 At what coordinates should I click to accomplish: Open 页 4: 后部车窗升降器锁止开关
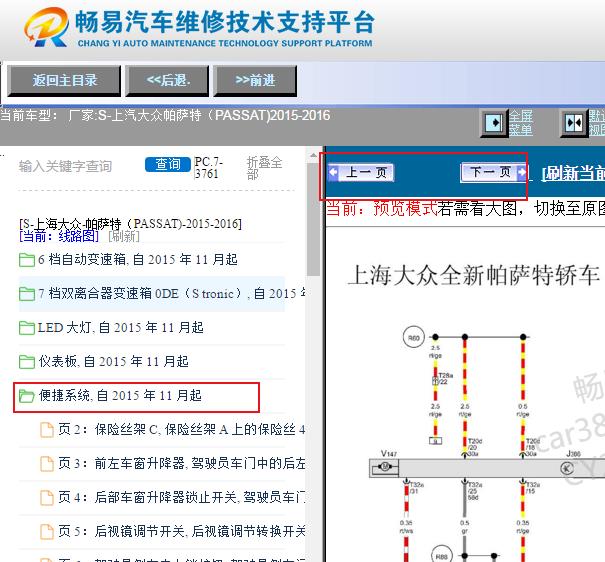[x=182, y=498]
